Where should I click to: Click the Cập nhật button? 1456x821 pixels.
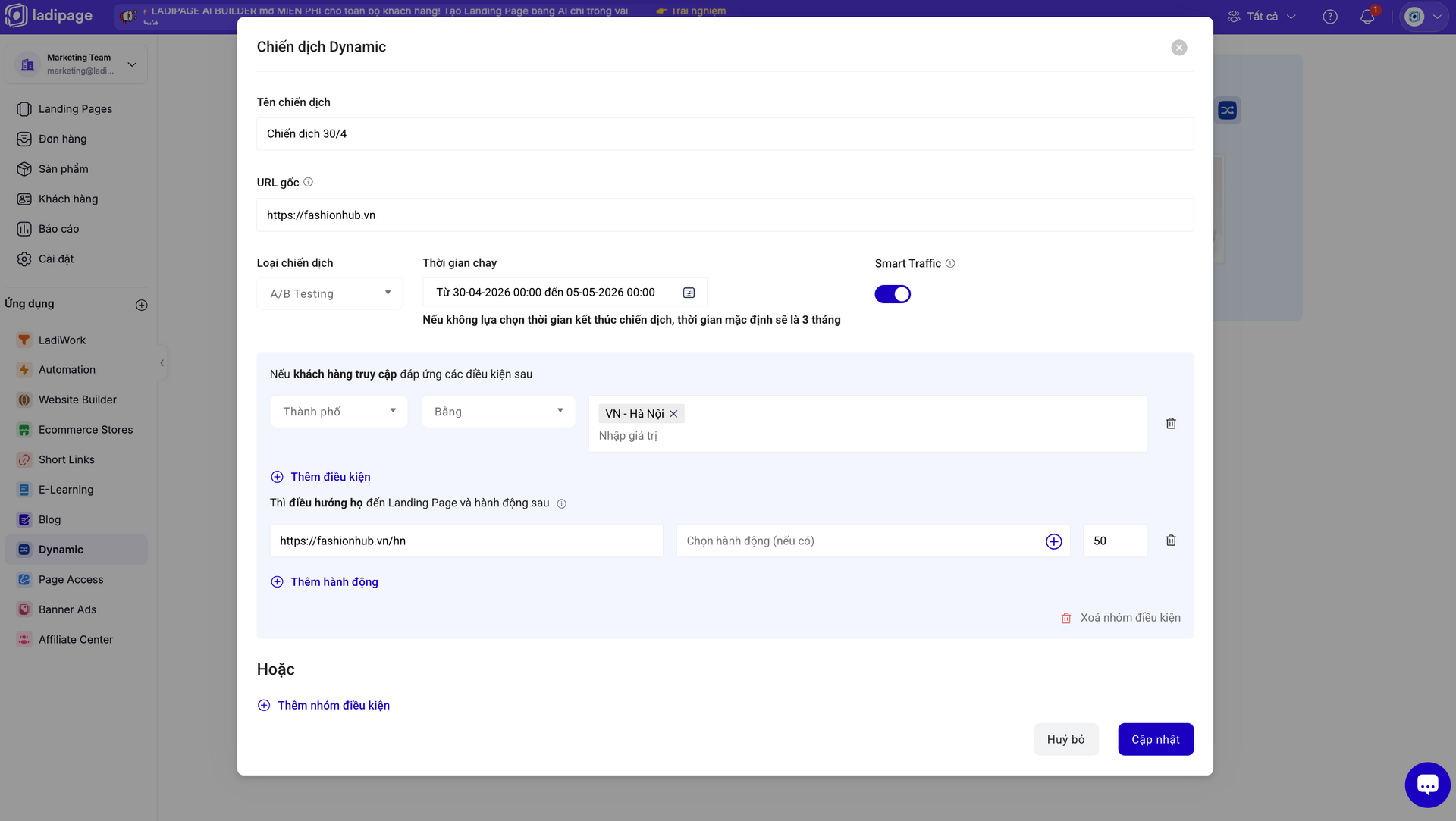coord(1155,739)
